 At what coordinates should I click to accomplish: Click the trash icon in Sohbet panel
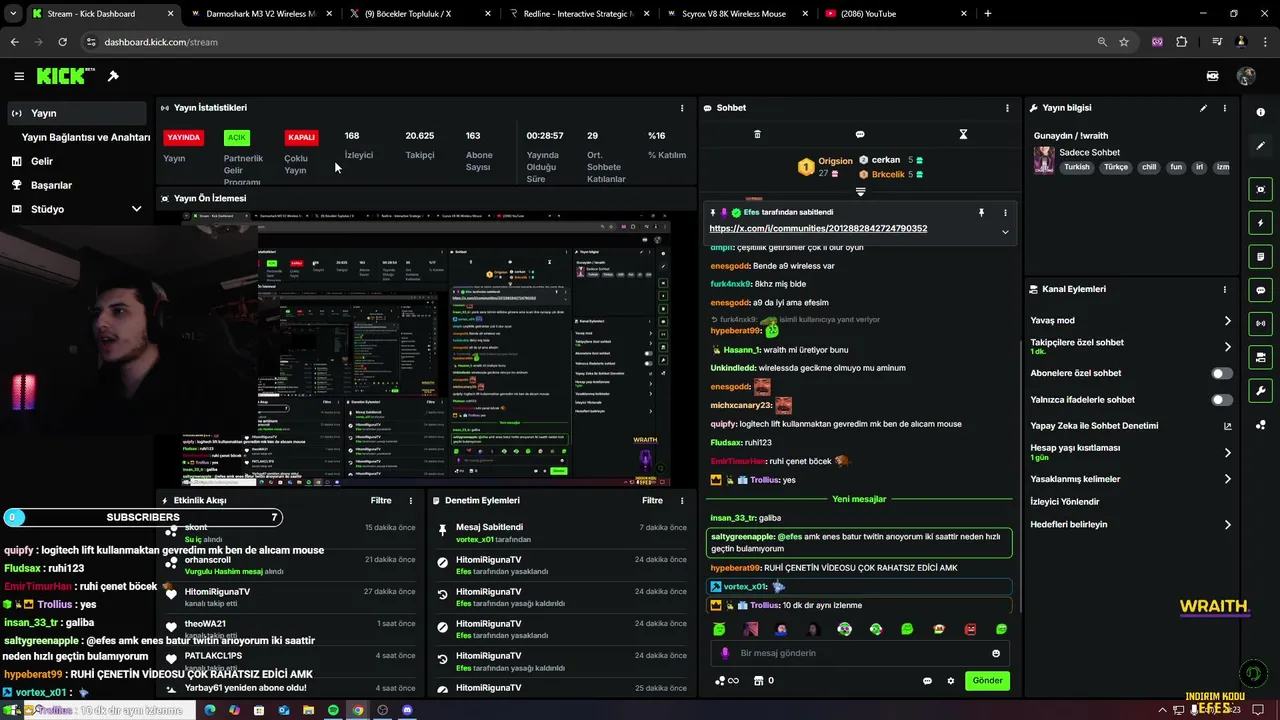(x=757, y=134)
